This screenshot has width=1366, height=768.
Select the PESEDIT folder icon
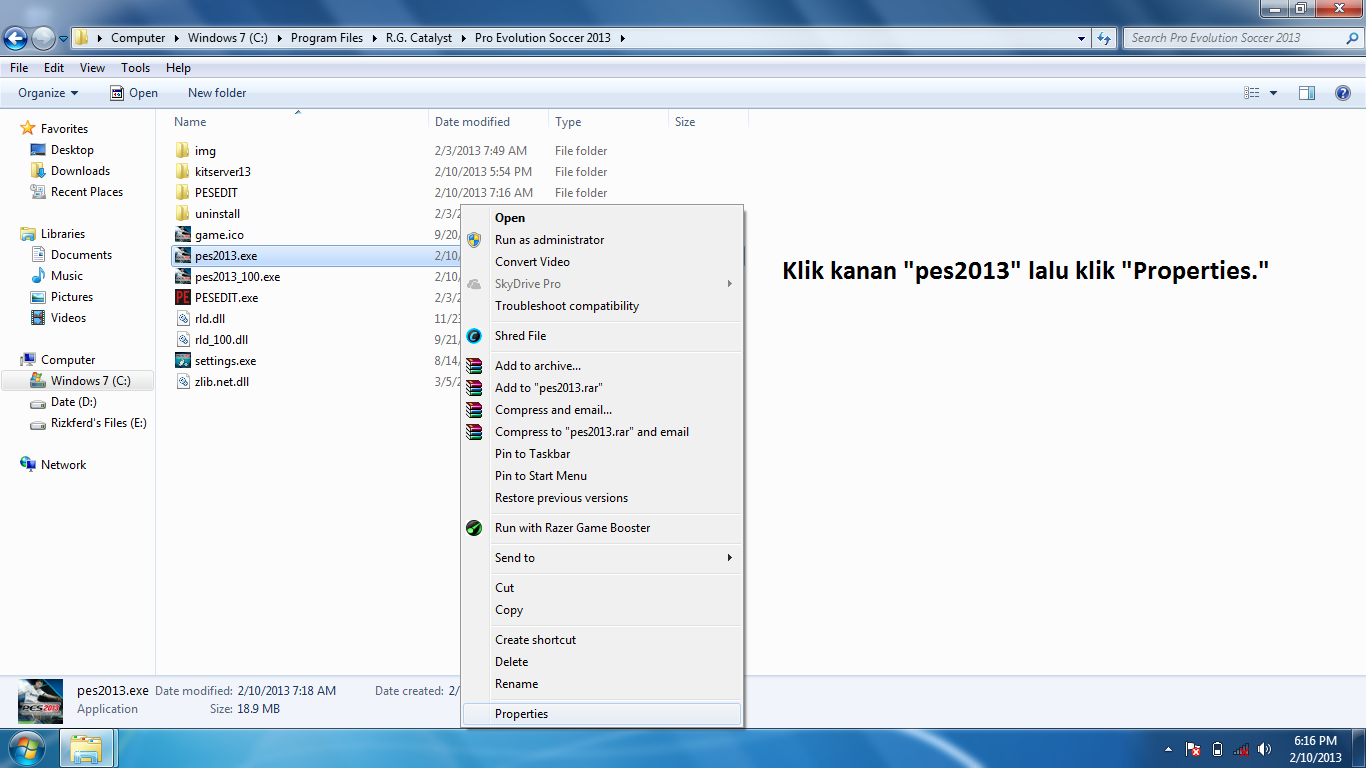click(x=182, y=193)
